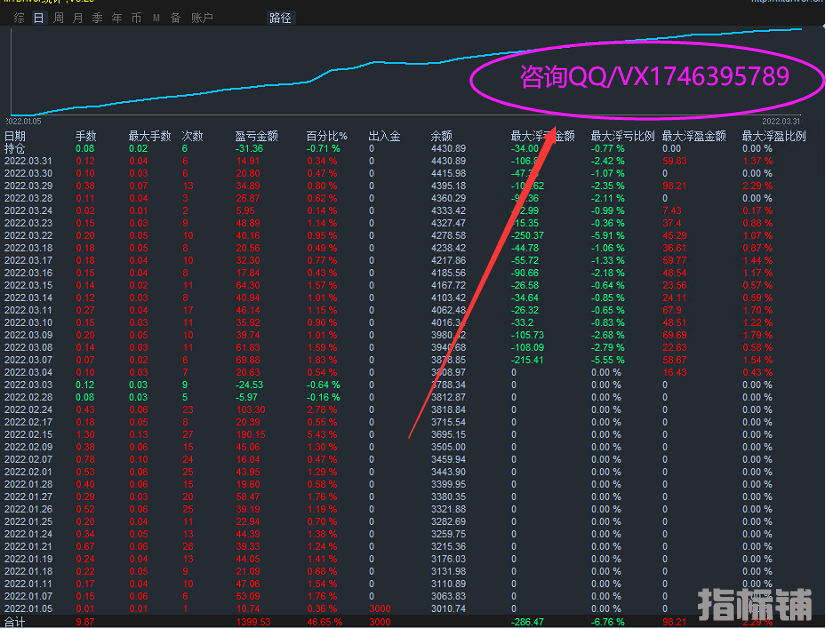
Task: Click profit amount 48.89
Action: [x=248, y=223]
